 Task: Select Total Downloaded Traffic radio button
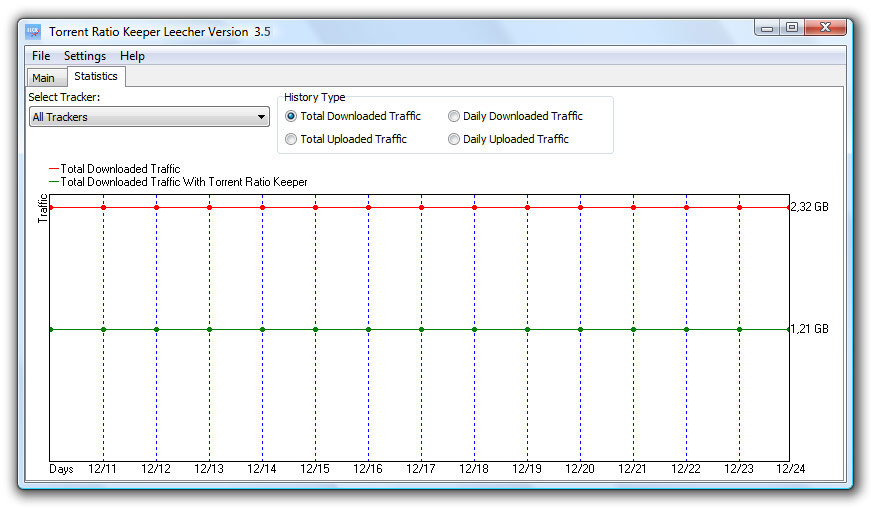[353, 116]
